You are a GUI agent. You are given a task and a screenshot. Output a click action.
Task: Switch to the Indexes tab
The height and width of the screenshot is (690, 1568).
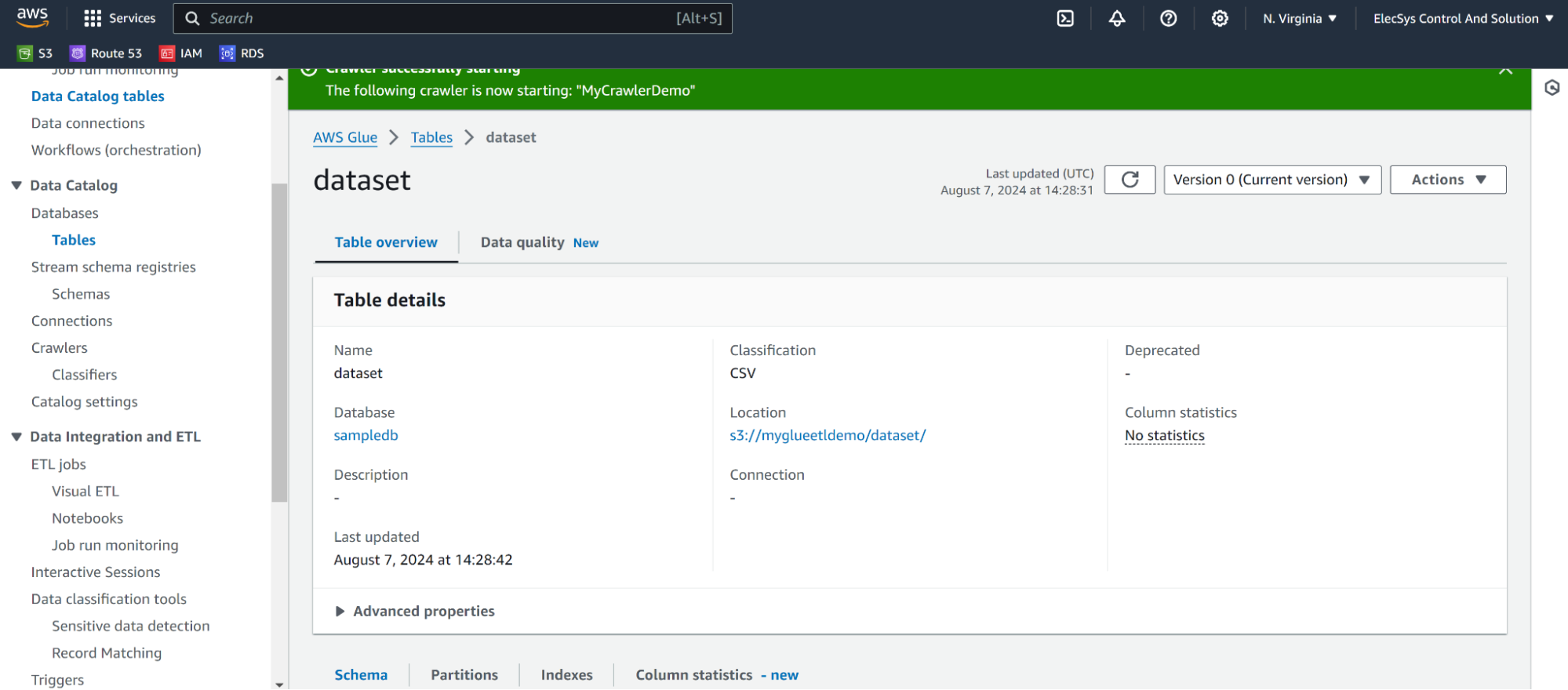(x=566, y=675)
